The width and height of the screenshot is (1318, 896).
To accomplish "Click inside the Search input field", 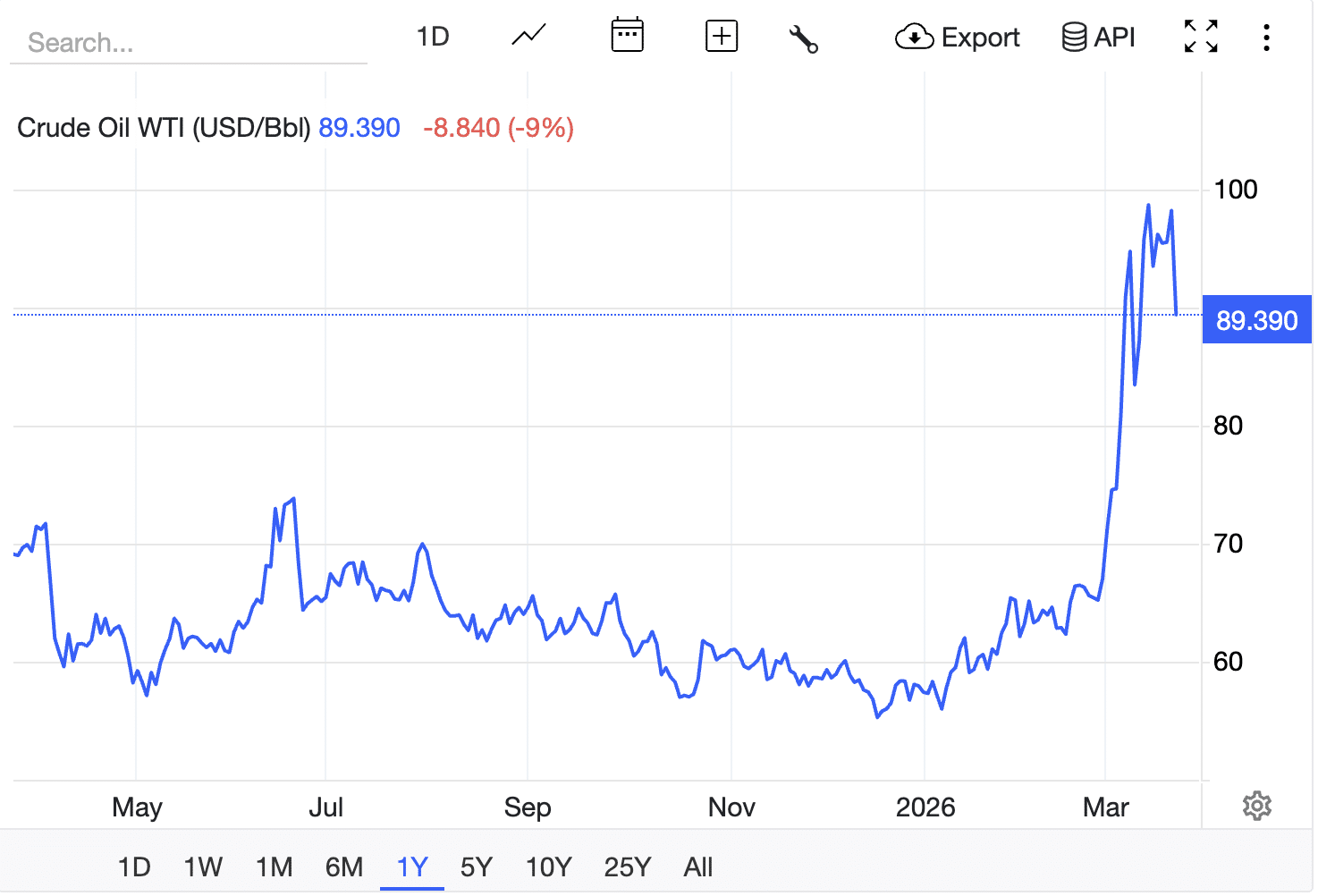I will click(x=188, y=42).
